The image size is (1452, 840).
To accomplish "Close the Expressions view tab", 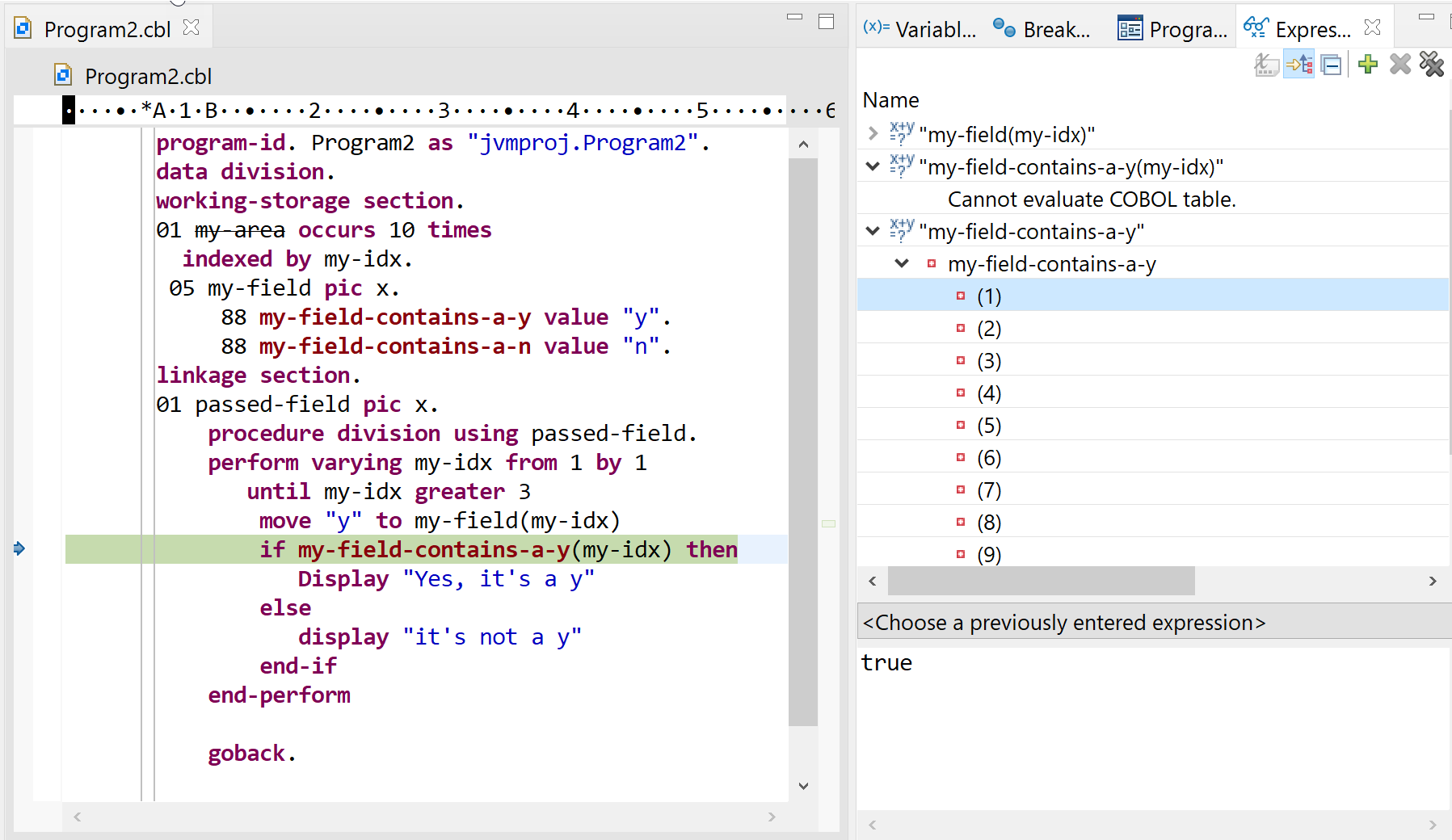I will coord(1371,27).
